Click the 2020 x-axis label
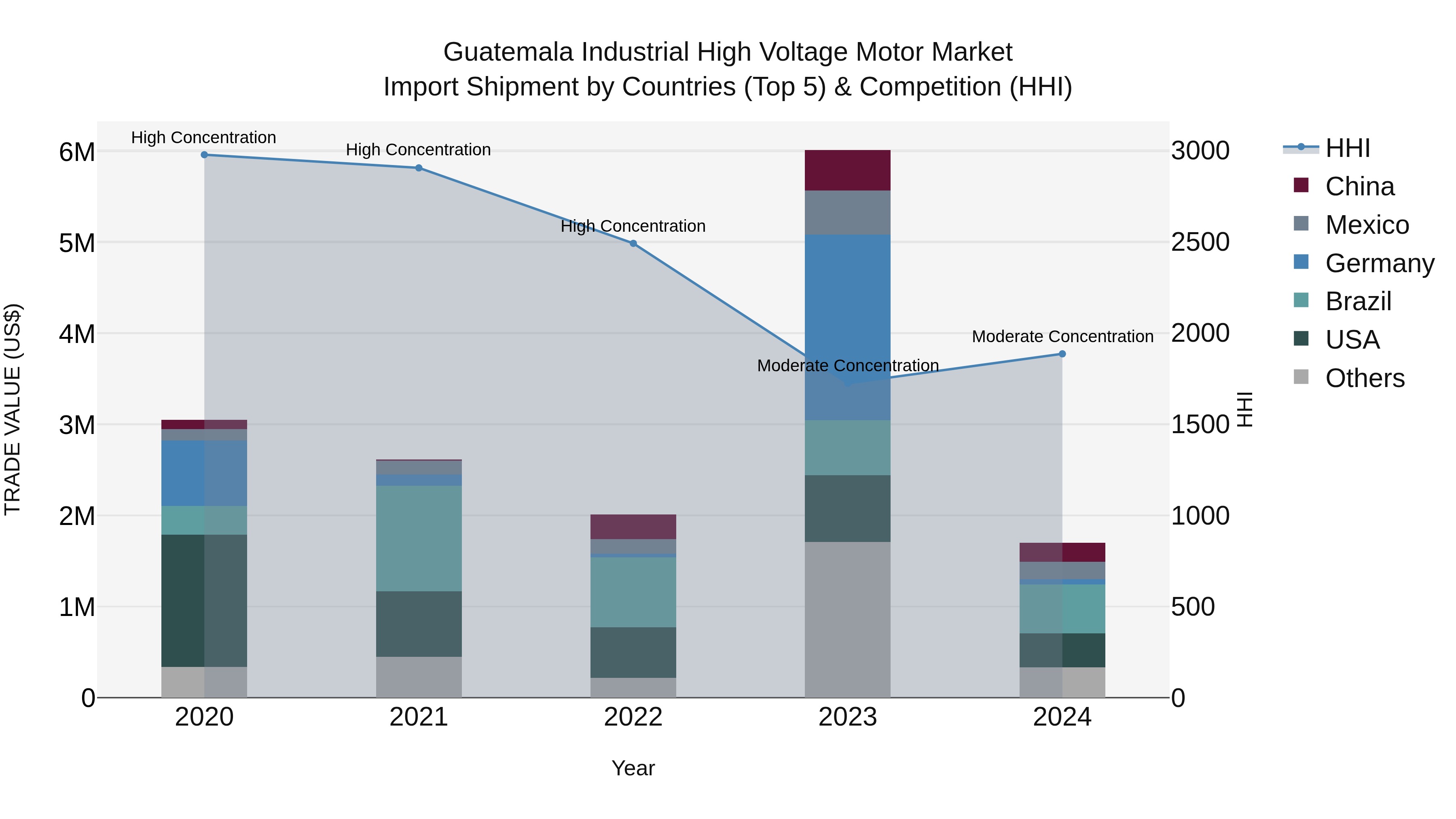 204,717
